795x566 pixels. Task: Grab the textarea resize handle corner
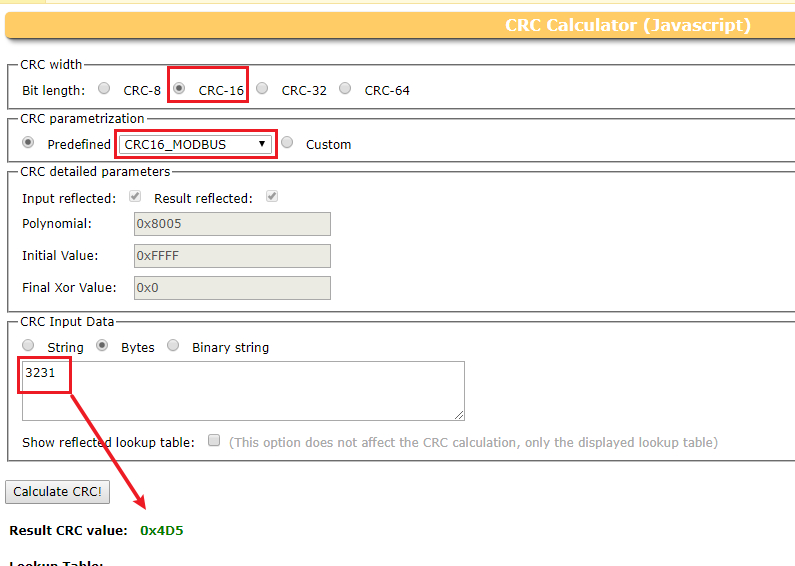click(x=459, y=415)
